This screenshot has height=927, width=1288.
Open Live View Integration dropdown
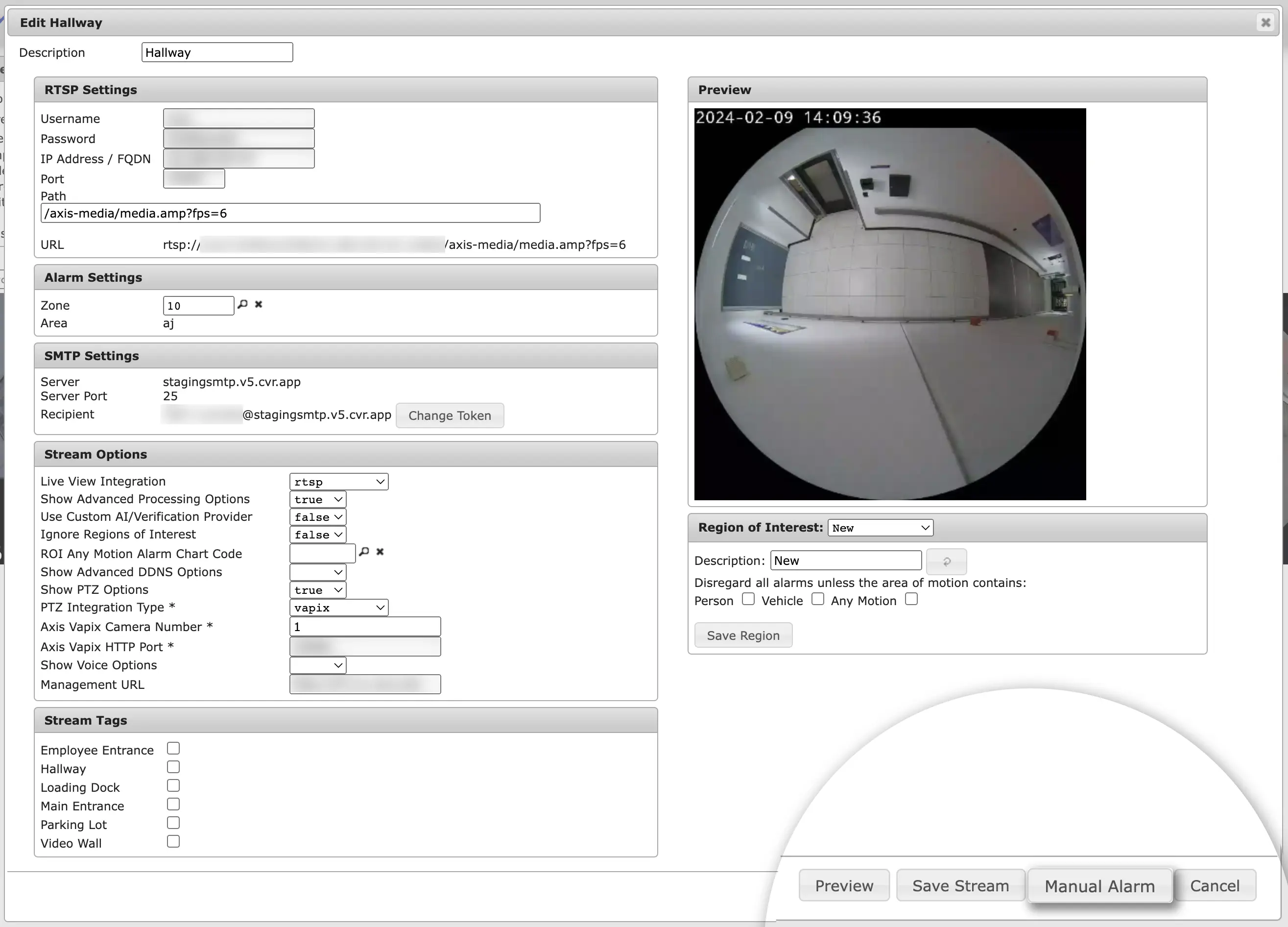pyautogui.click(x=338, y=482)
